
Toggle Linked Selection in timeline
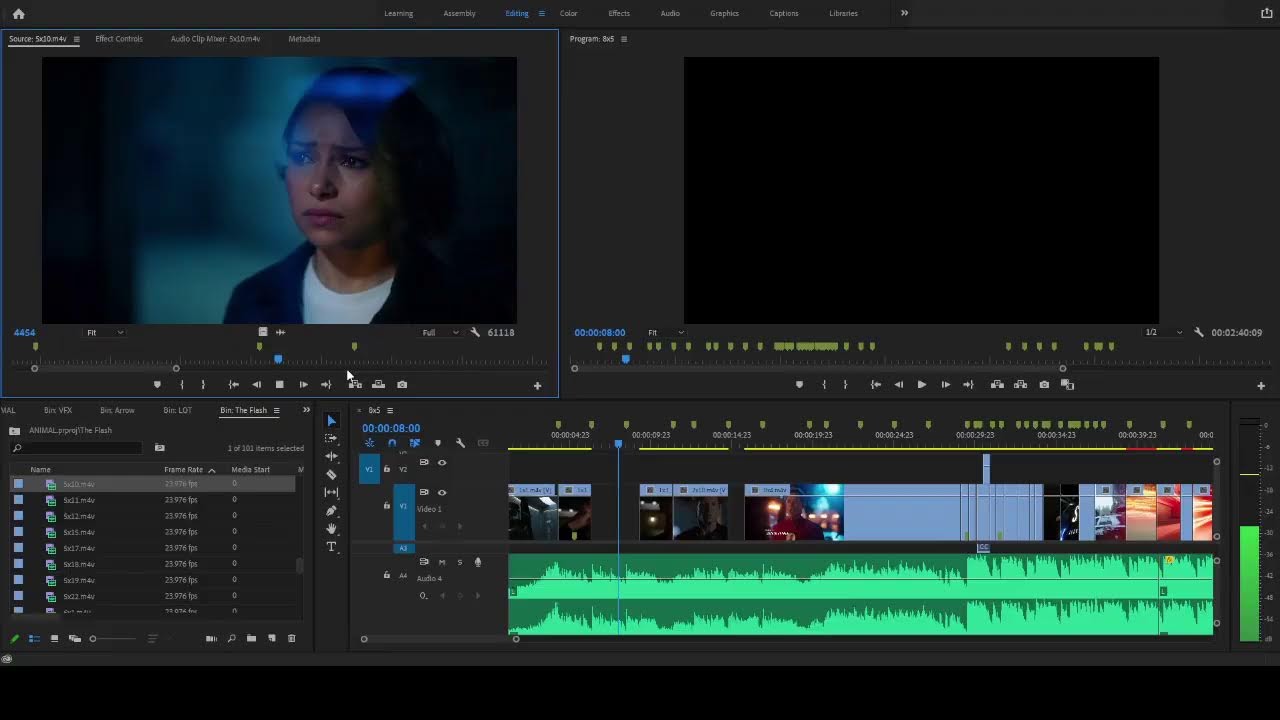click(x=414, y=443)
